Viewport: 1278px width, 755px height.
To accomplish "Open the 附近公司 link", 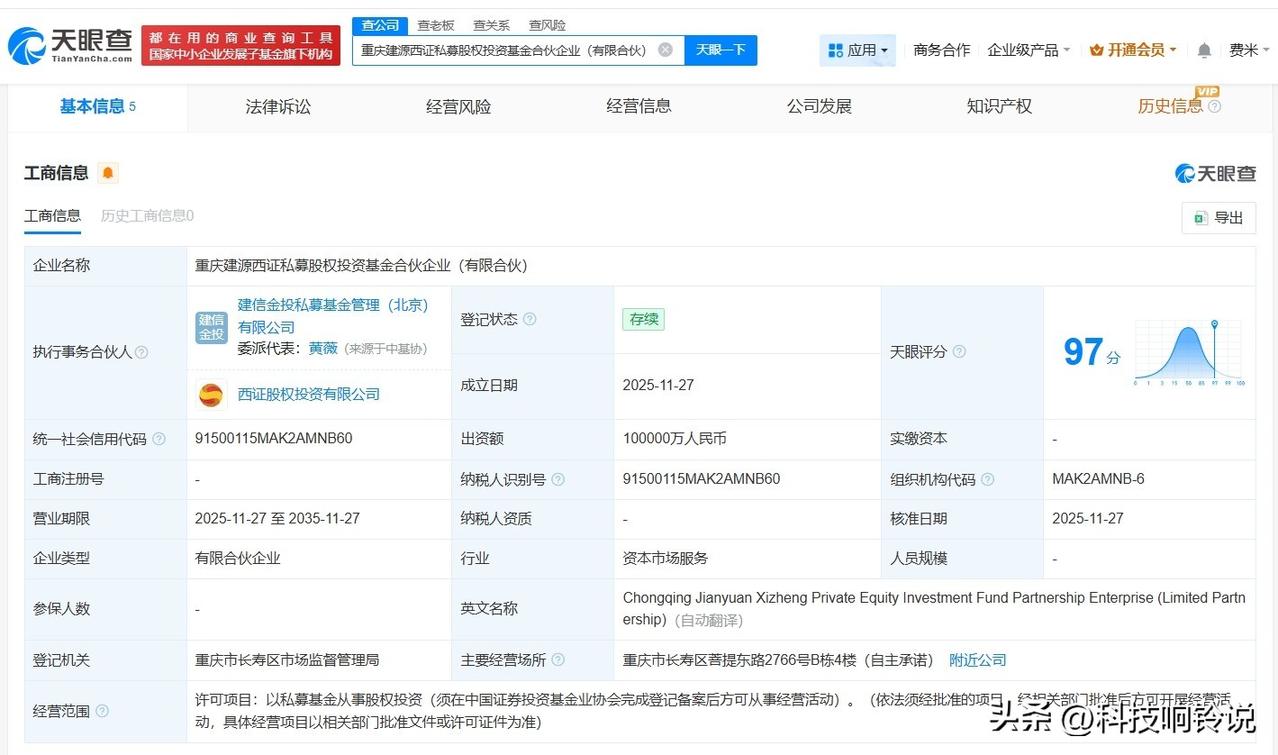I will 977,660.
